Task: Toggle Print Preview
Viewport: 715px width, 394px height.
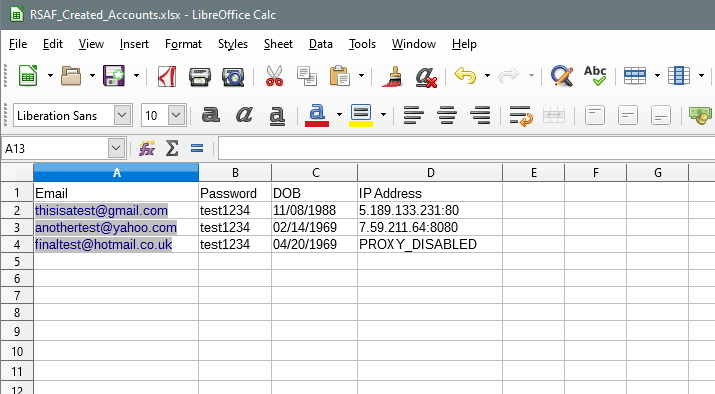Action: click(x=233, y=77)
